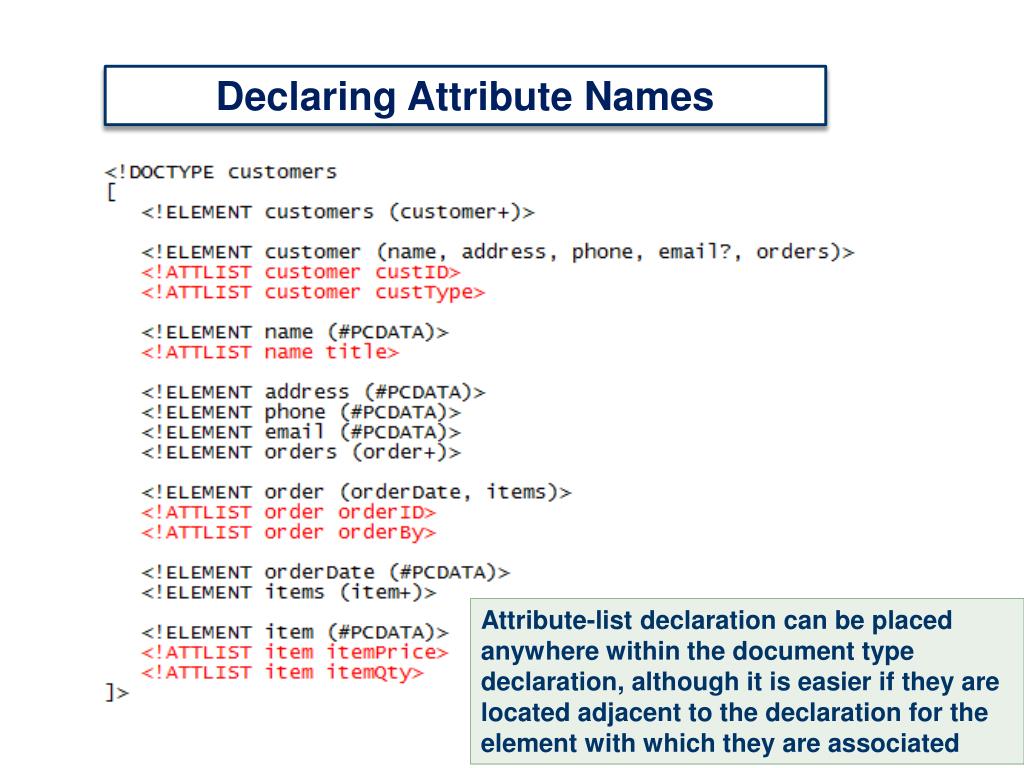This screenshot has width=1024, height=768.
Task: Click the opening '[' bracket line
Action: pos(112,193)
